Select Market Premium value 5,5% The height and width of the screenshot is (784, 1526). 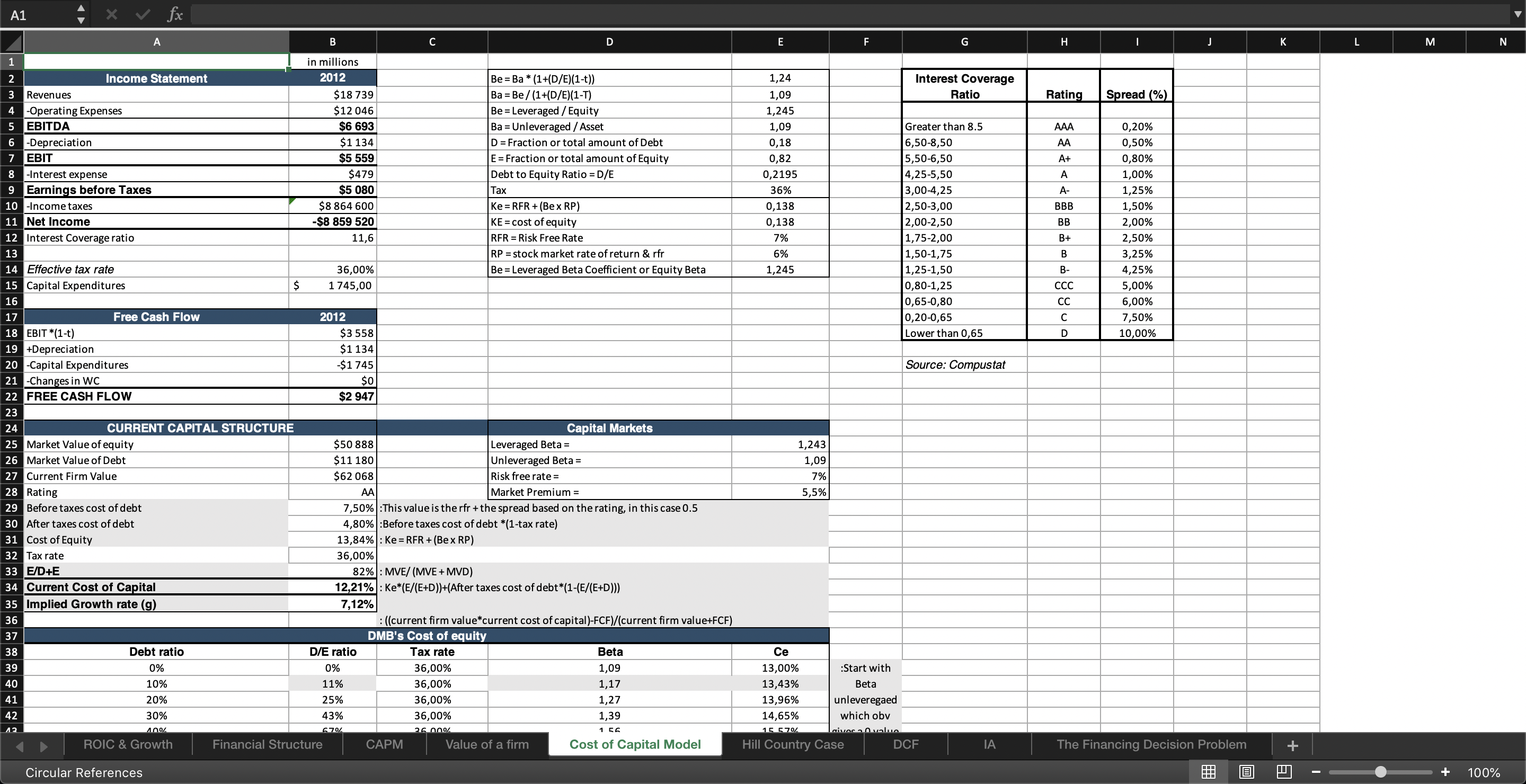coord(780,492)
